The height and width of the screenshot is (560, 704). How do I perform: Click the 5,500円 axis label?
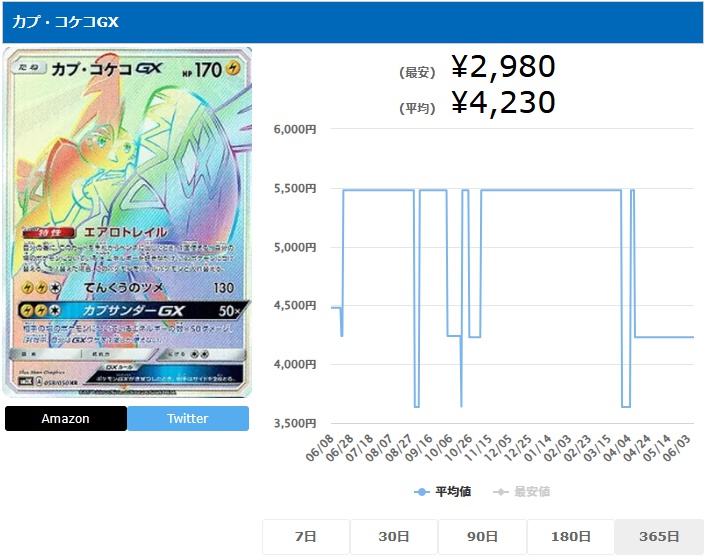point(295,188)
